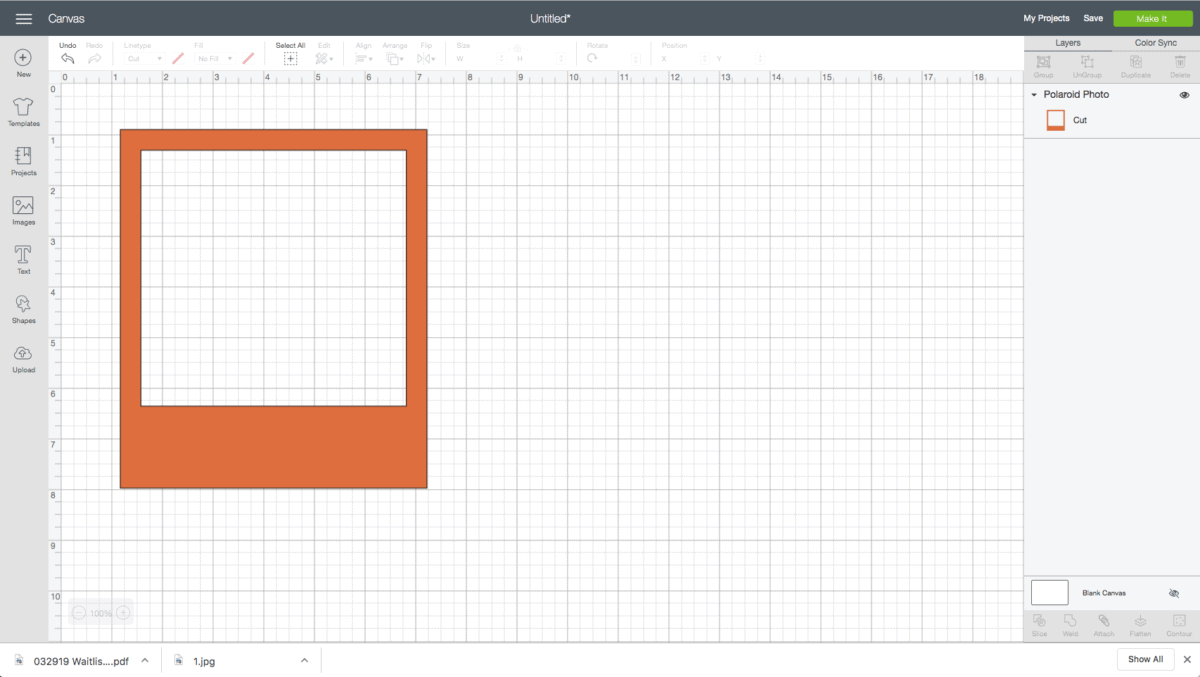1200x677 pixels.
Task: Select the Text tool
Action: click(x=23, y=255)
